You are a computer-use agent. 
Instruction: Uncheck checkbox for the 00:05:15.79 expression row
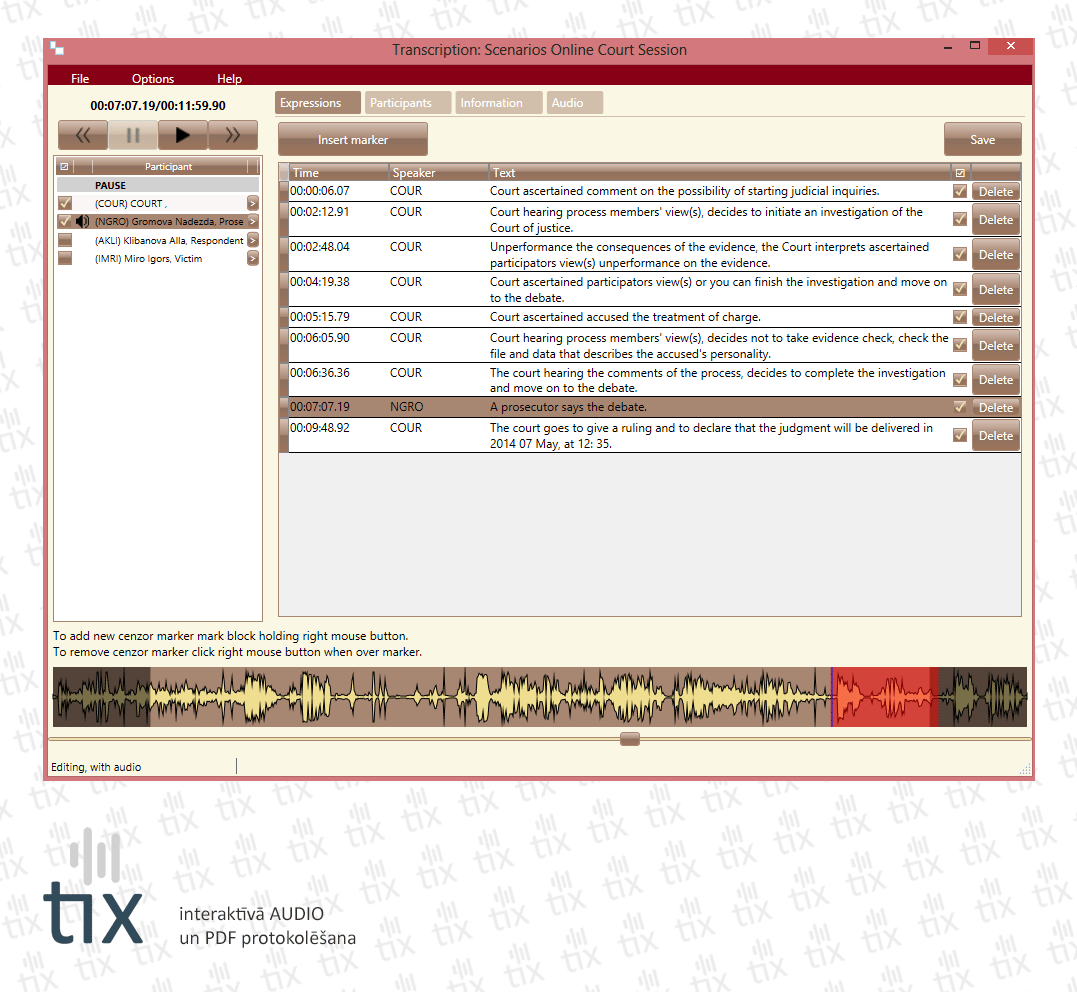[960, 317]
